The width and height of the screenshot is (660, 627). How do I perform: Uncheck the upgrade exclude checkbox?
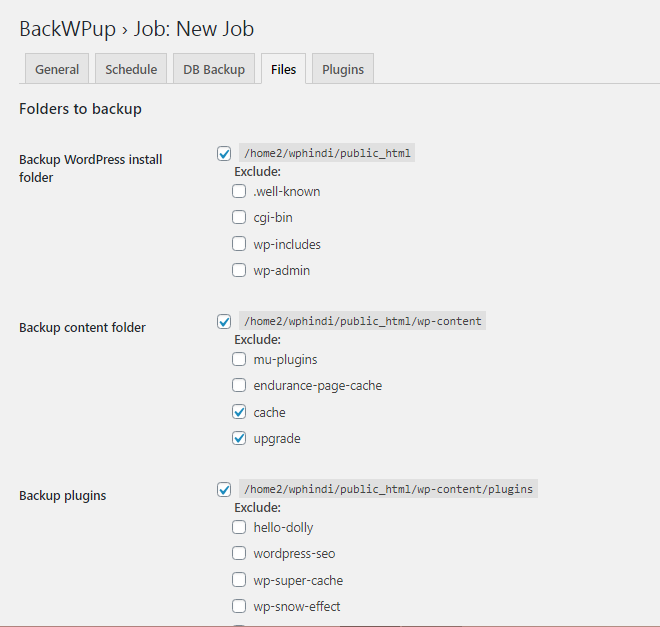click(x=239, y=438)
